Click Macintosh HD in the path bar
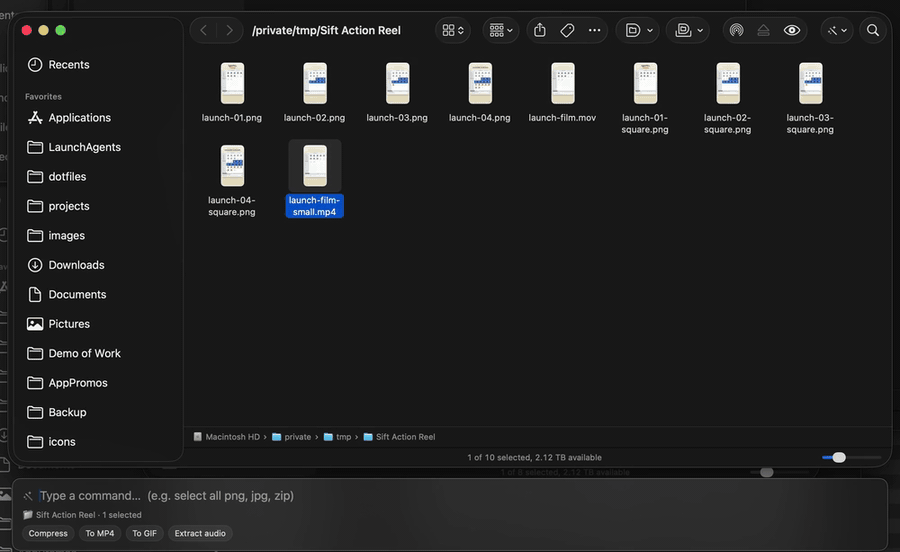Screen dimensions: 900x552 [227, 437]
